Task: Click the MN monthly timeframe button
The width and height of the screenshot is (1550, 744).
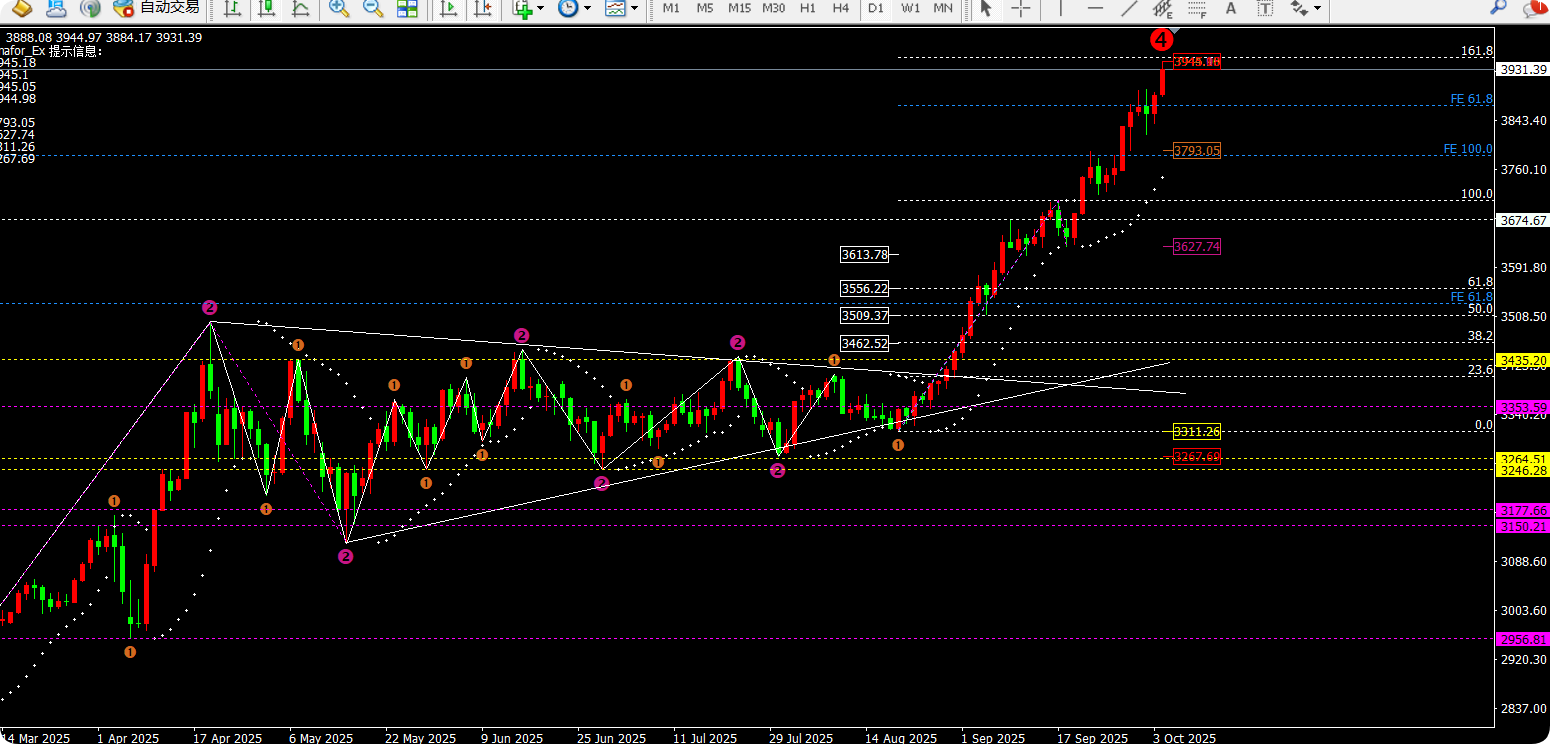Action: tap(943, 8)
